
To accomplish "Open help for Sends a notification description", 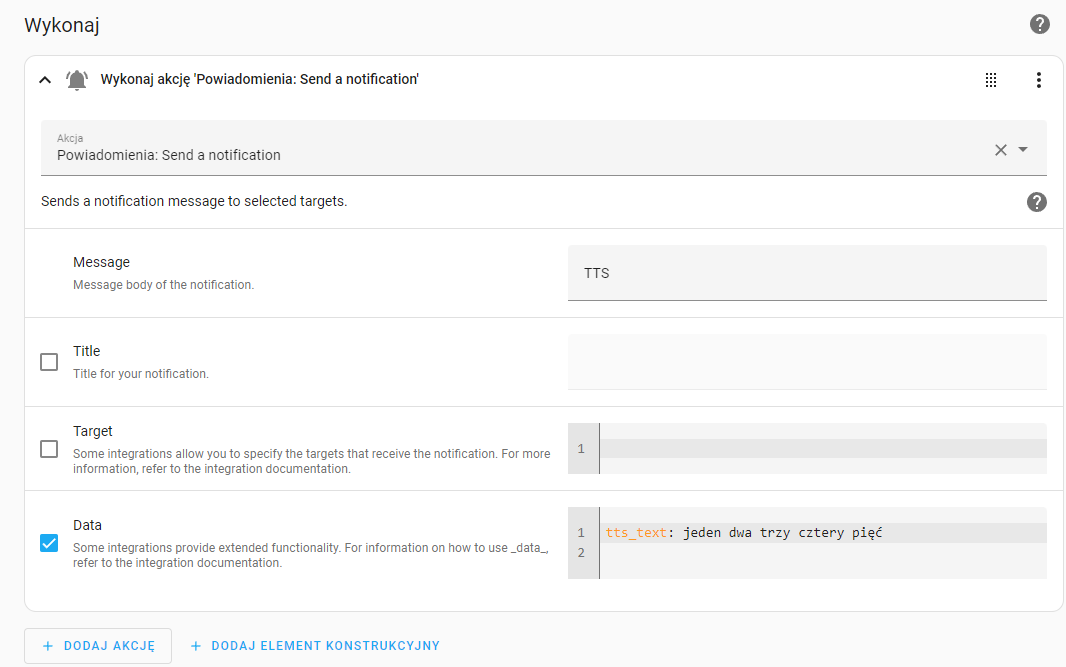I will [1036, 202].
